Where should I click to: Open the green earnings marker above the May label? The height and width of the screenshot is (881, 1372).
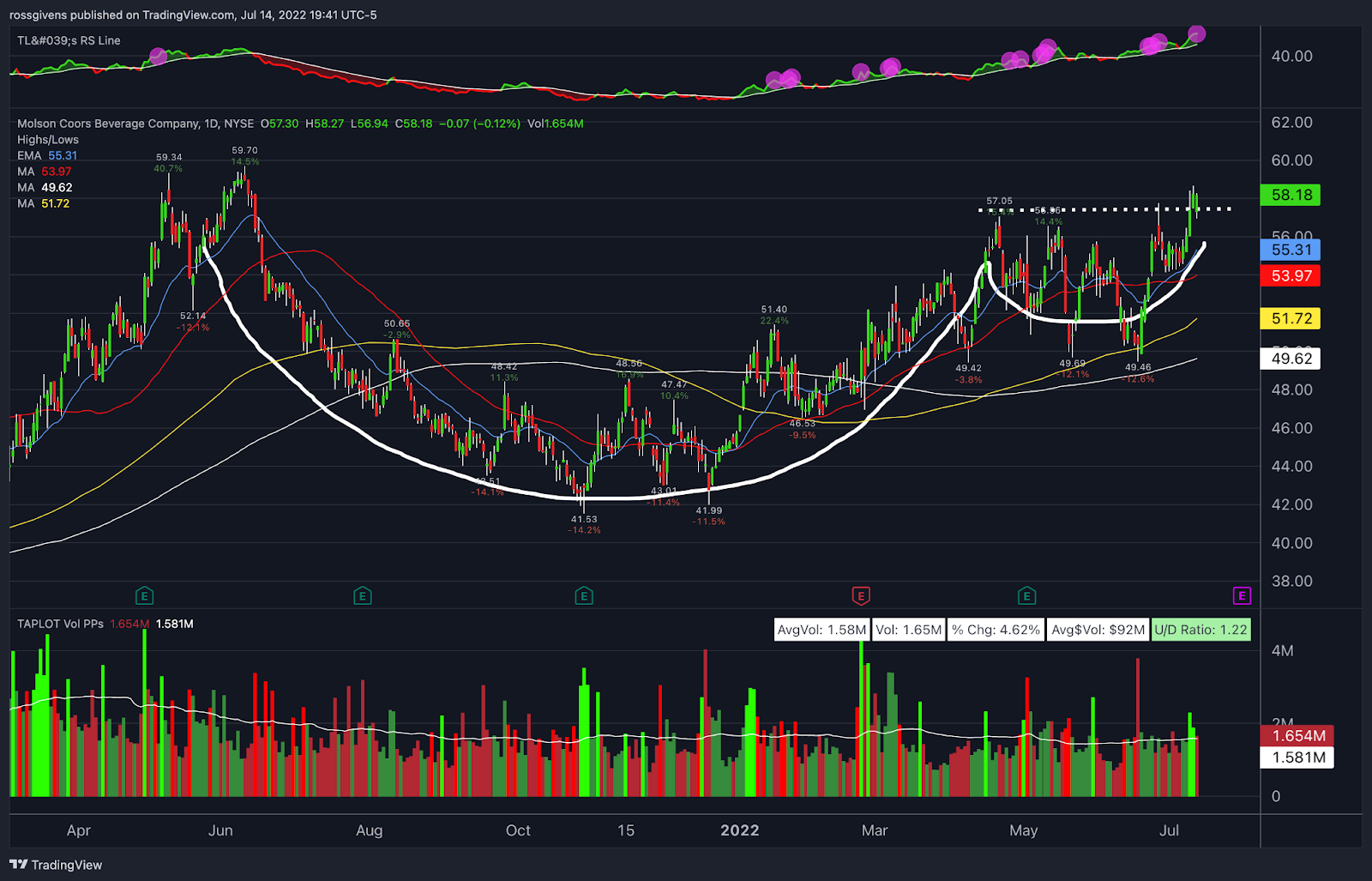1026,595
